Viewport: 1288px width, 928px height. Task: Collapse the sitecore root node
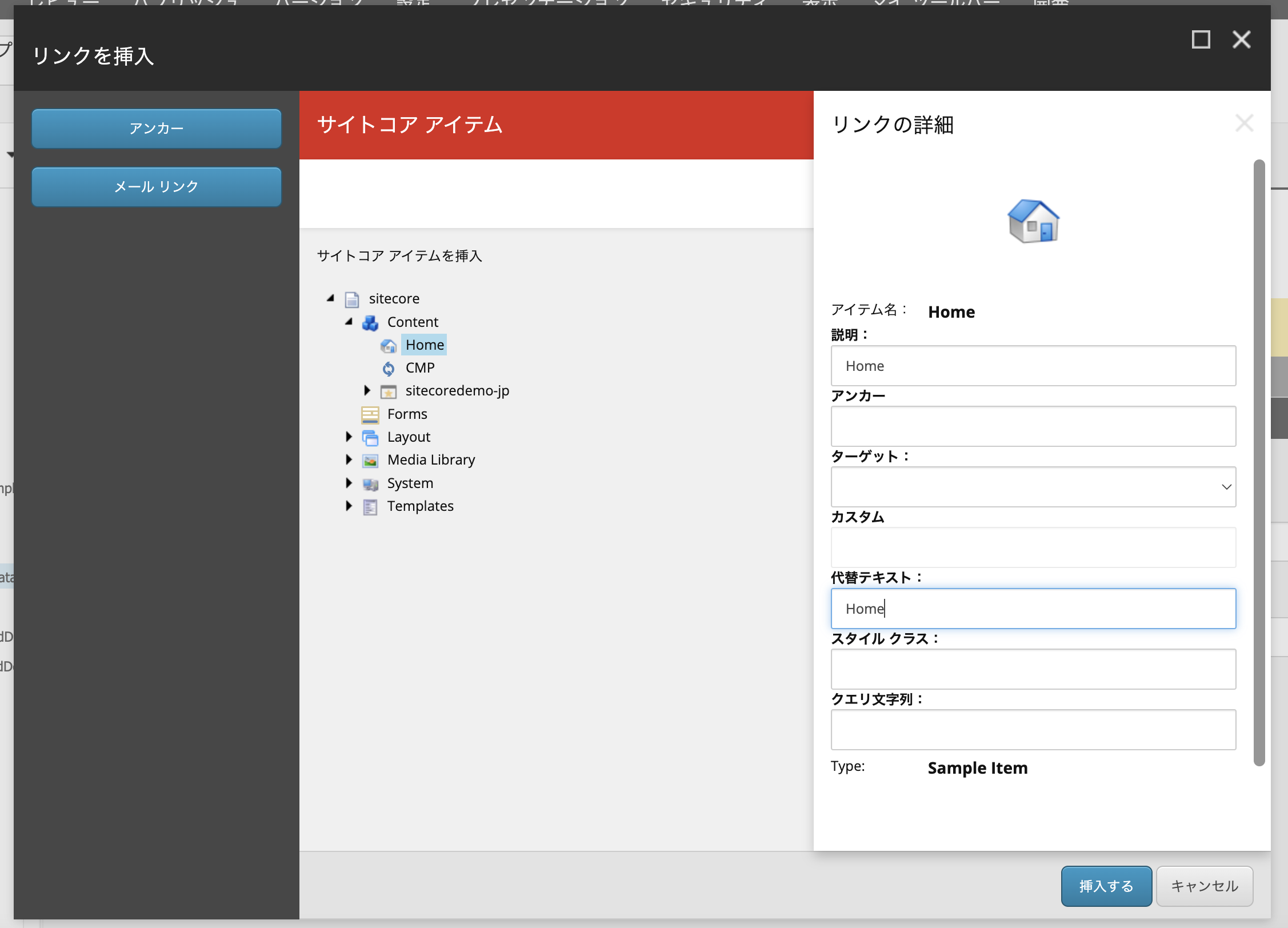(330, 298)
